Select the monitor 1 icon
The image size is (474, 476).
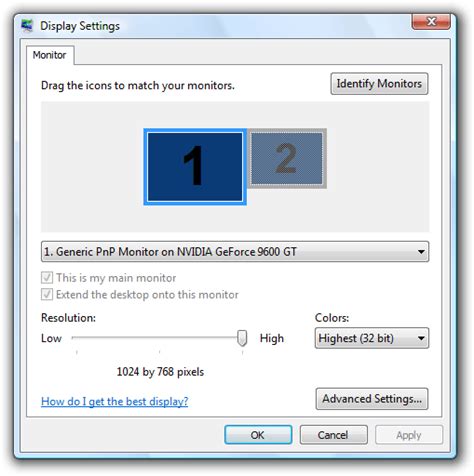tap(195, 167)
